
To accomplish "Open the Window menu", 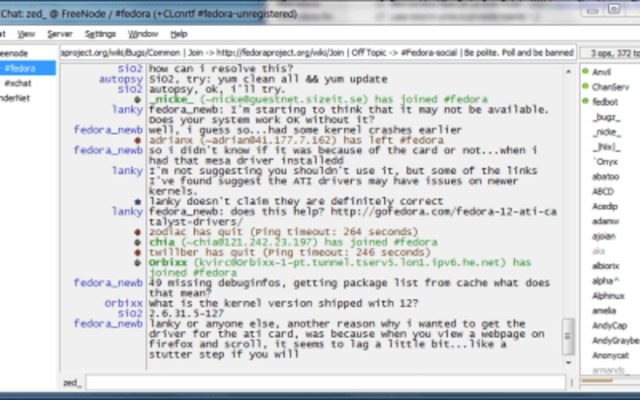I will [143, 34].
